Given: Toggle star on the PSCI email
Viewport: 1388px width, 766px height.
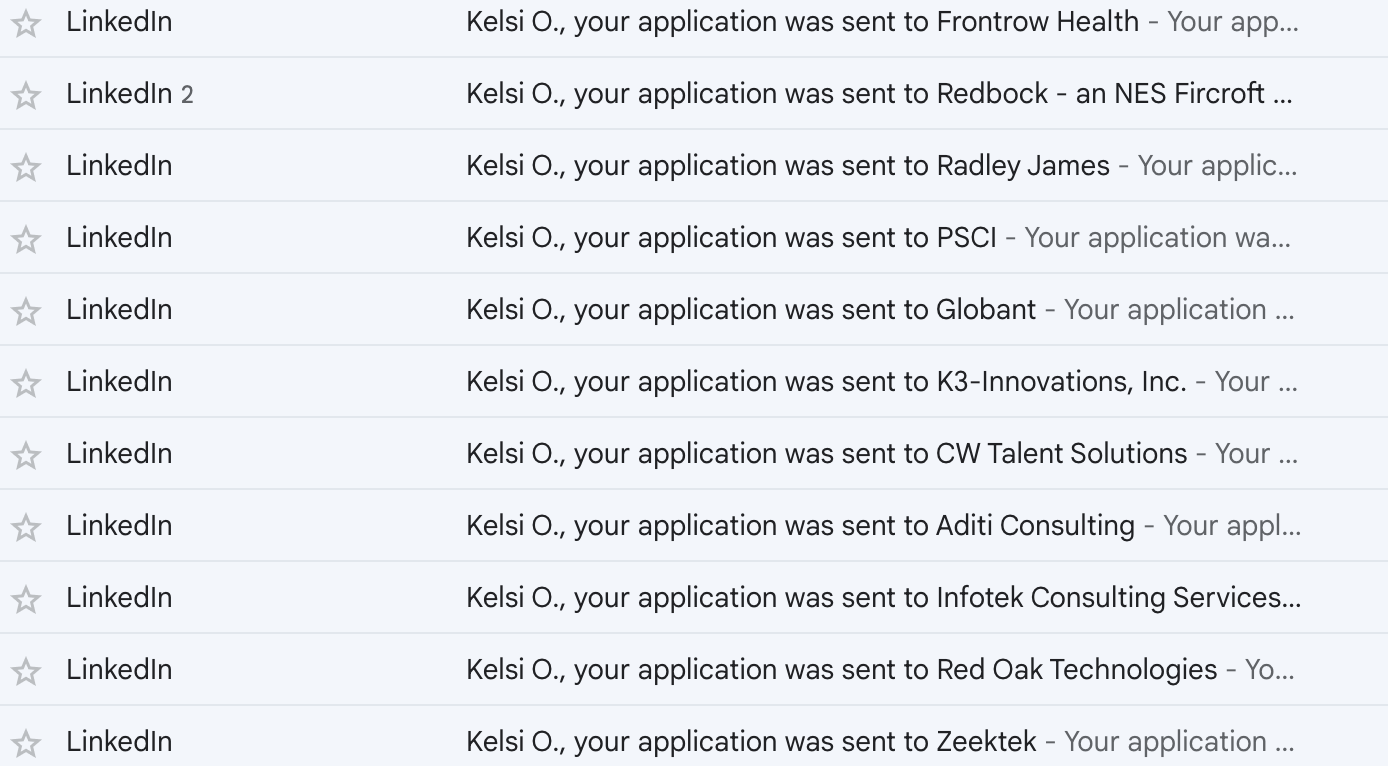Looking at the screenshot, I should point(26,239).
